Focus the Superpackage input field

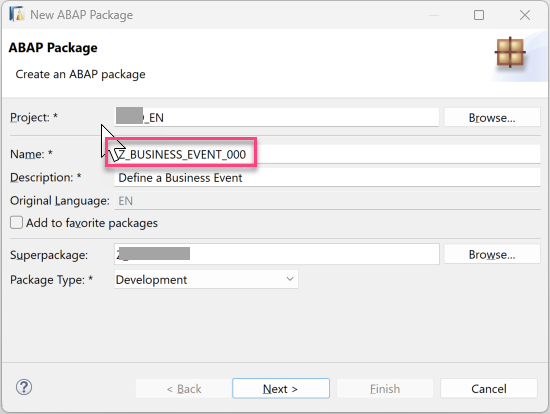tap(276, 254)
